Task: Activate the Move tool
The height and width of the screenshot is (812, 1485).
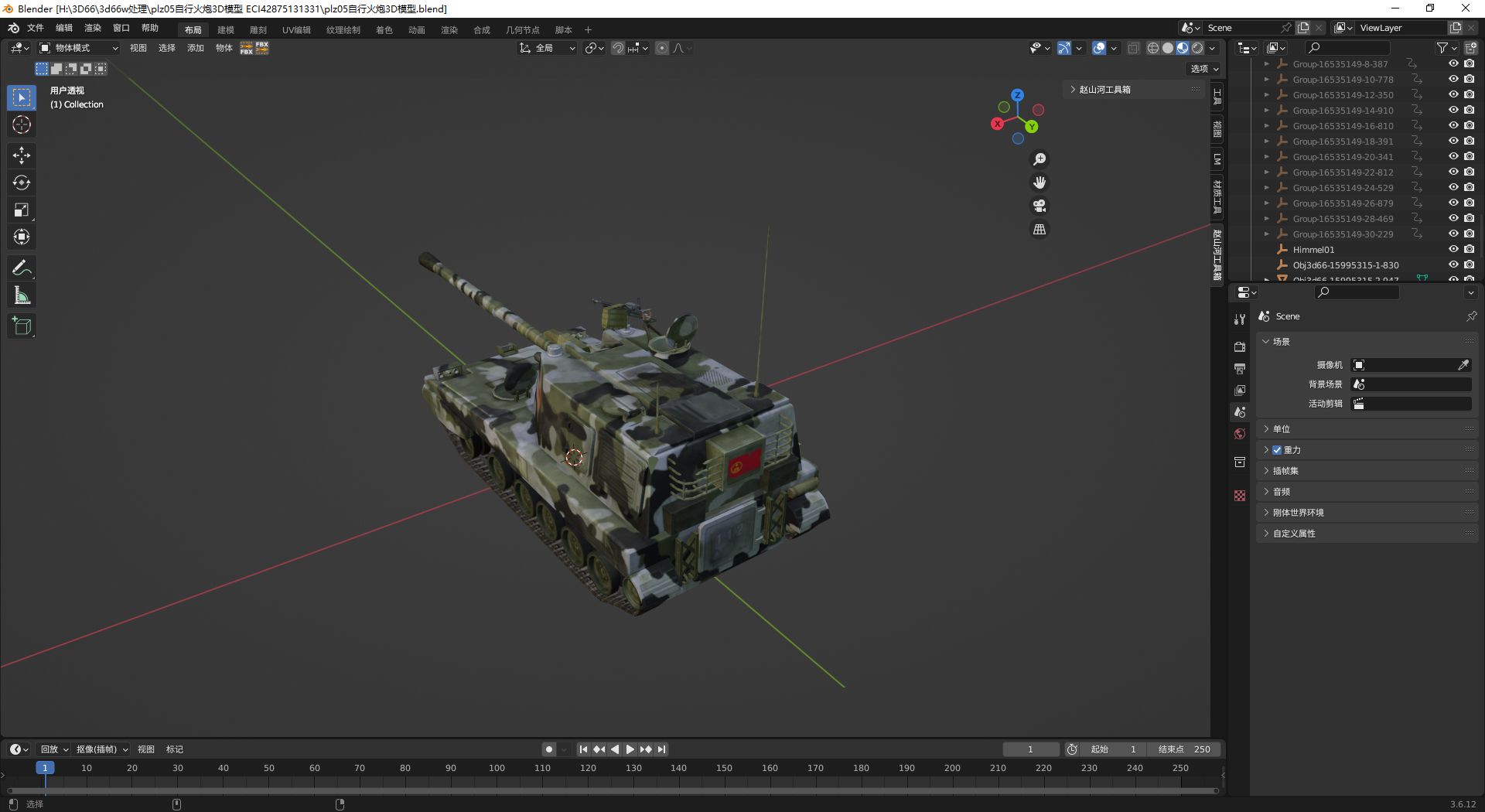Action: point(22,155)
